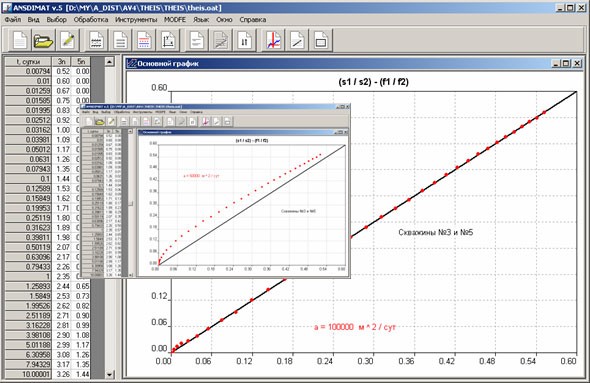
Task: Click the plain lines document toolbar icon
Action: (120, 40)
